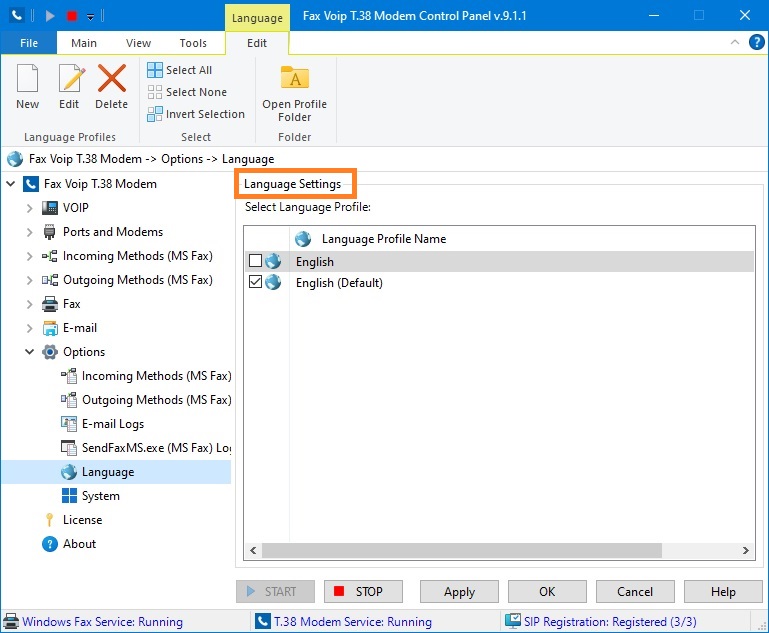Collapse the Fax Voip T.38 Modem root node

(x=10, y=184)
